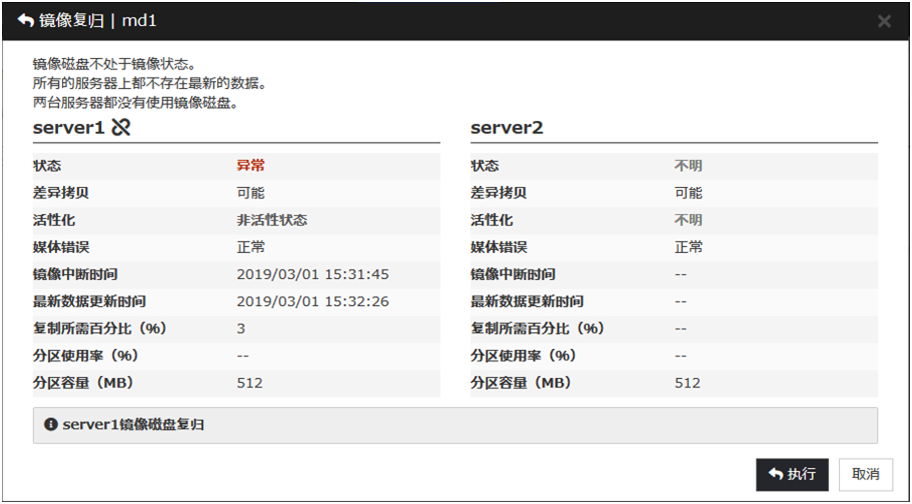Screen dimensions: 912x504
Task: Select the server1 heading
Action: coord(68,128)
